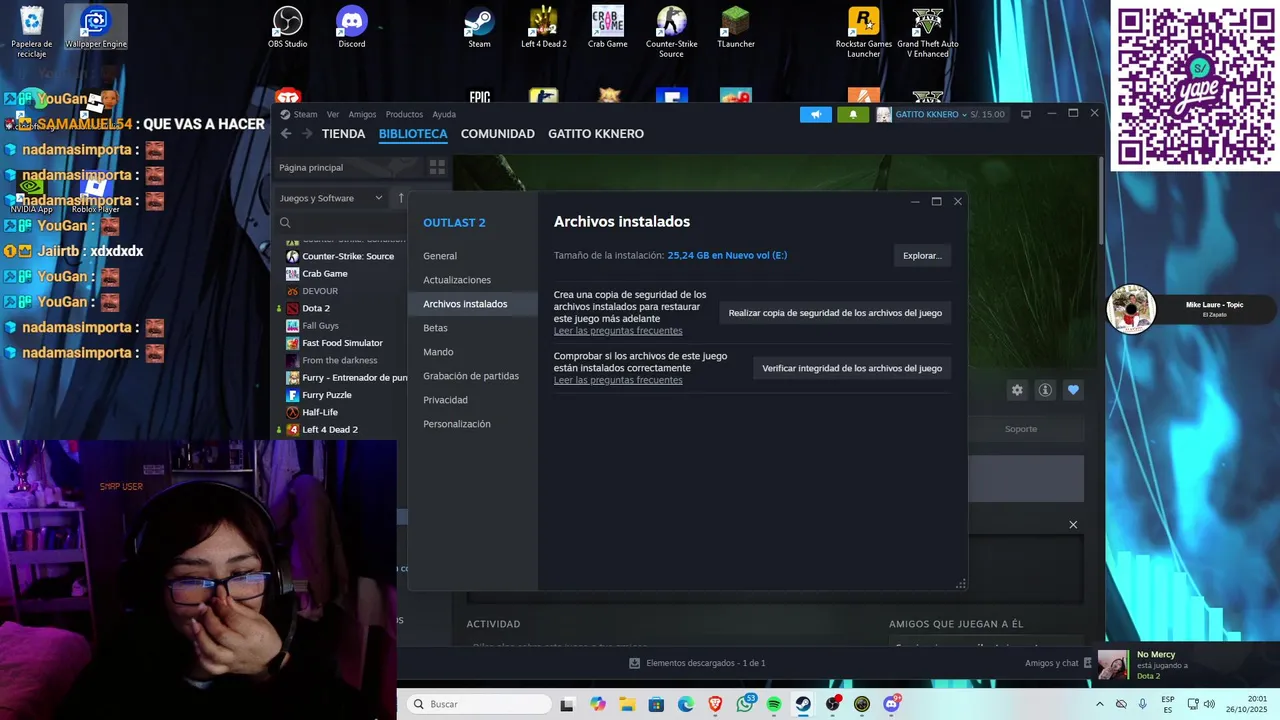Open FAQ link under verify files description
This screenshot has height=720, width=1280.
(x=618, y=380)
